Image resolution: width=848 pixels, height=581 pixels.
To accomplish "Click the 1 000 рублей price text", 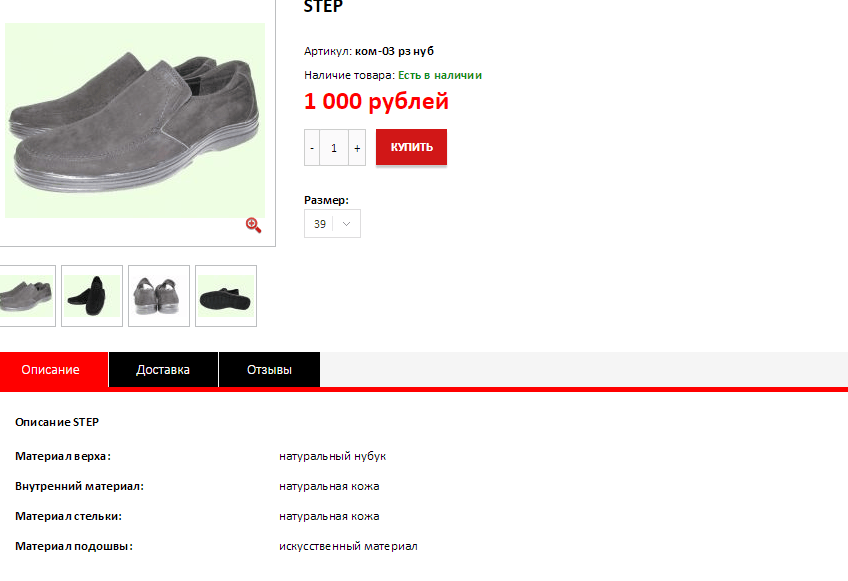I will [x=376, y=101].
